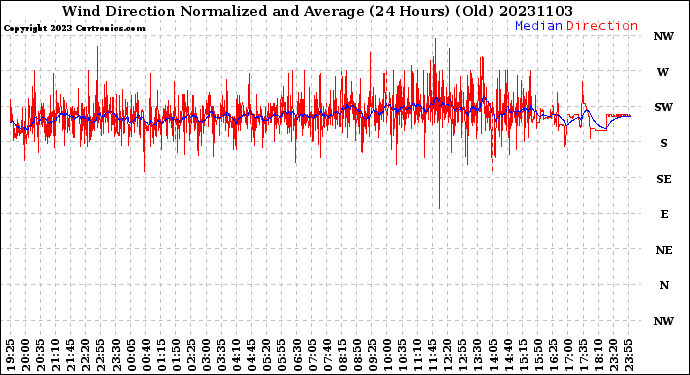This screenshot has height=375, width=690.
Task: Click the 'SW' direction axis label
Action: click(664, 107)
